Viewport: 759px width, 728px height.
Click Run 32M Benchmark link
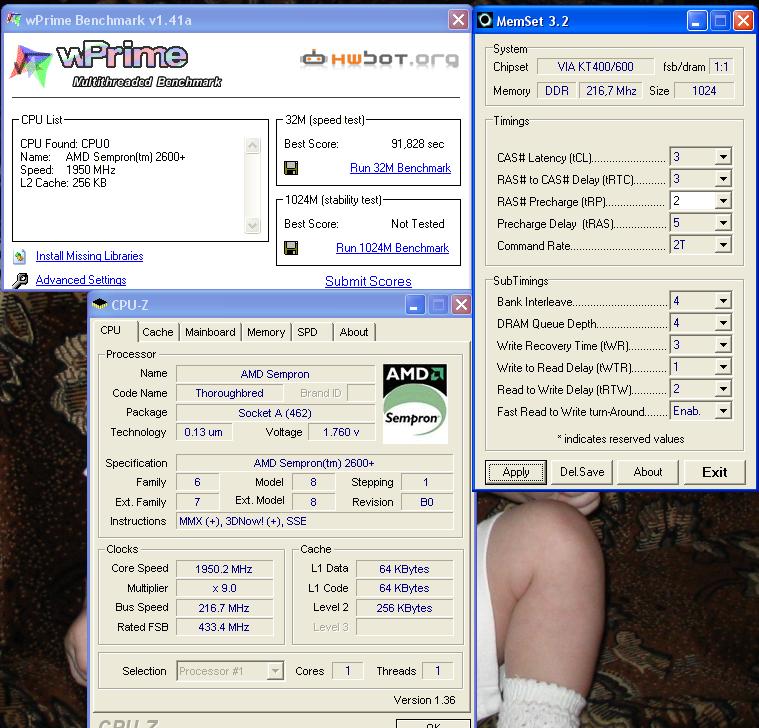pyautogui.click(x=400, y=168)
